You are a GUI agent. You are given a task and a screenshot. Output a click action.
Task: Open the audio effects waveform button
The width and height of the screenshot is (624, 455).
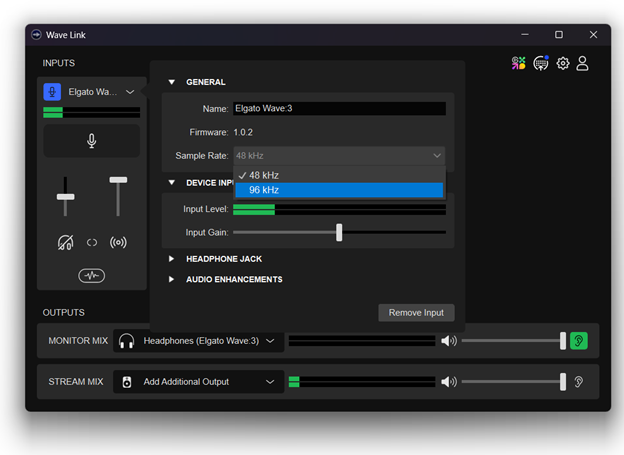click(x=91, y=275)
